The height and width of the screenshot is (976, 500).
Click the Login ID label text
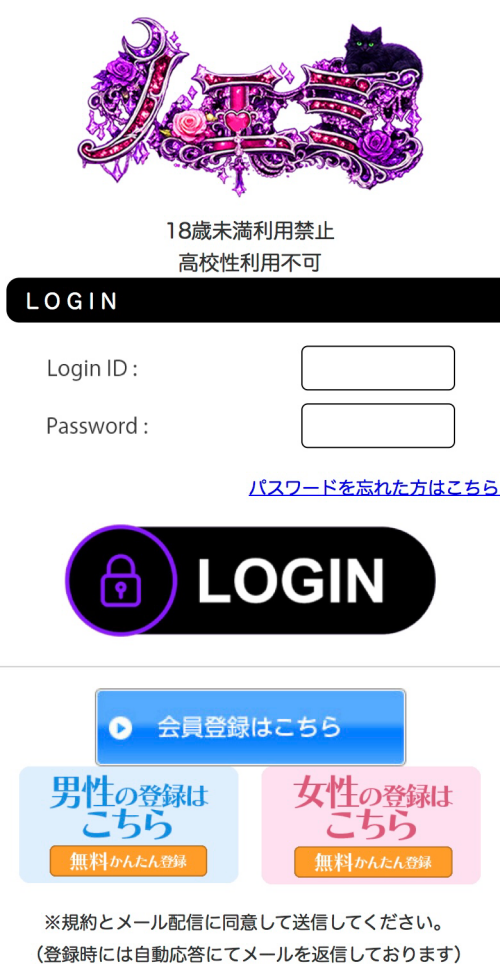point(92,369)
